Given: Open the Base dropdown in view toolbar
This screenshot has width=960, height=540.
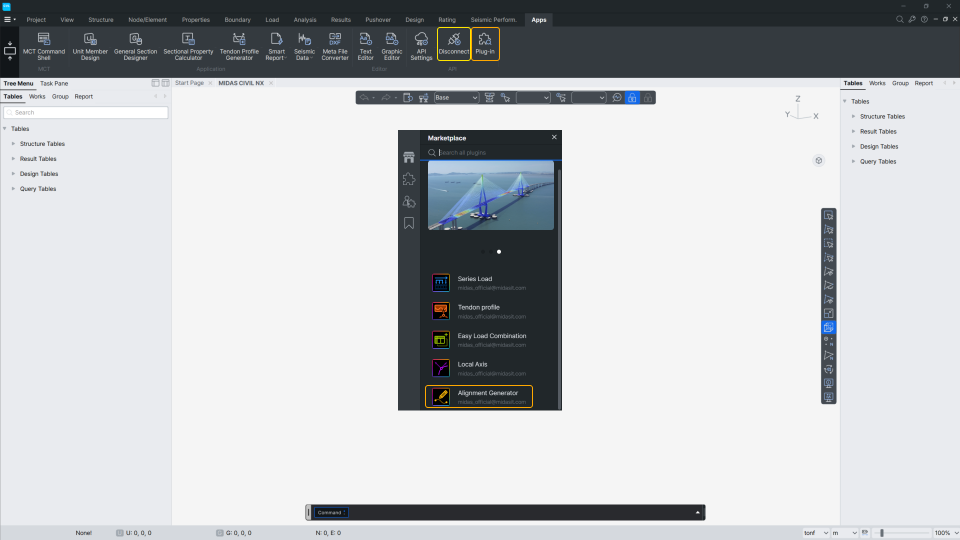Looking at the screenshot, I should tap(456, 98).
